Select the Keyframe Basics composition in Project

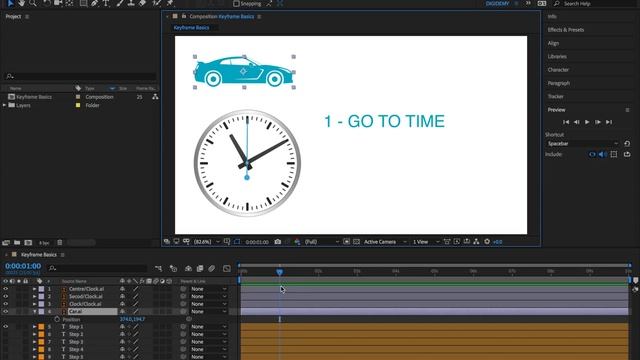coord(34,97)
